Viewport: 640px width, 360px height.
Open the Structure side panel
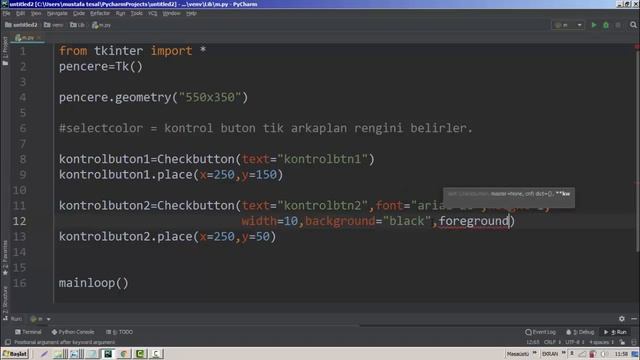(5, 303)
